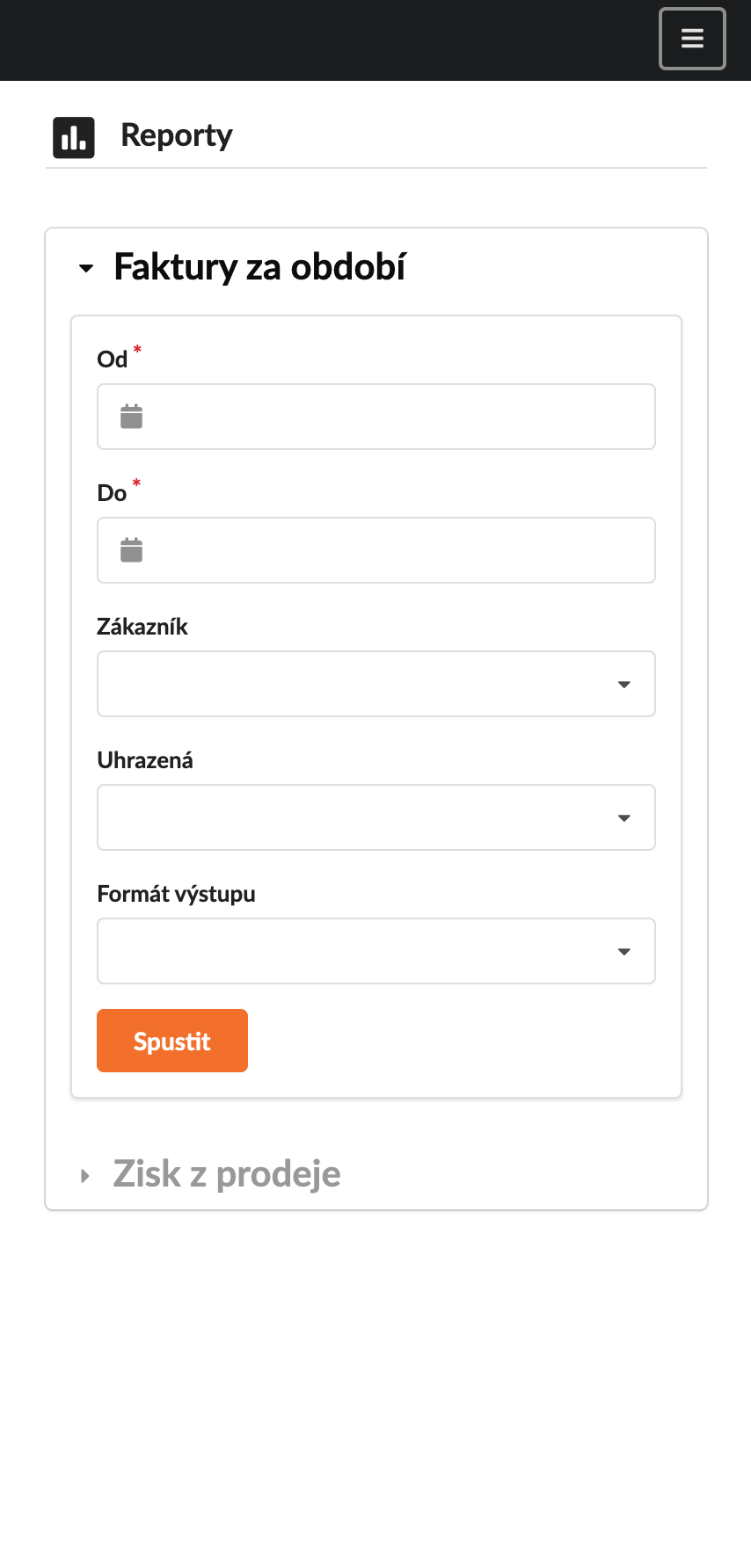This screenshot has height=1568, width=751.
Task: Open the hamburger menu
Action: pyautogui.click(x=692, y=39)
